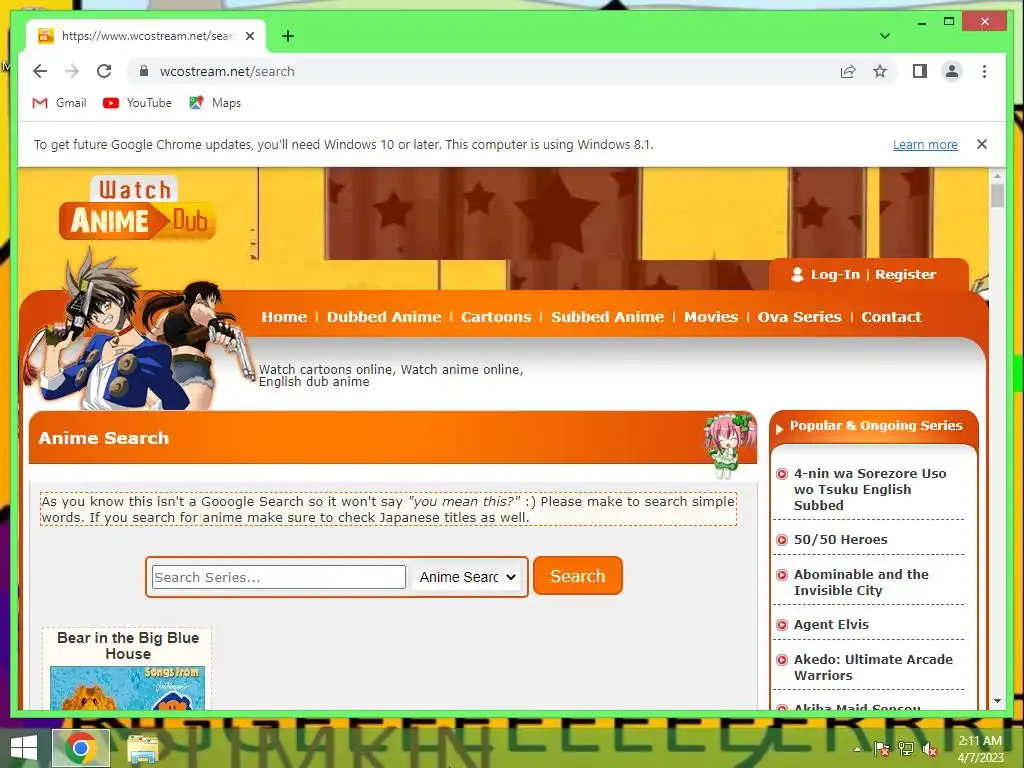The image size is (1024, 768).
Task: Click the Chrome taskbar icon
Action: pyautogui.click(x=81, y=748)
